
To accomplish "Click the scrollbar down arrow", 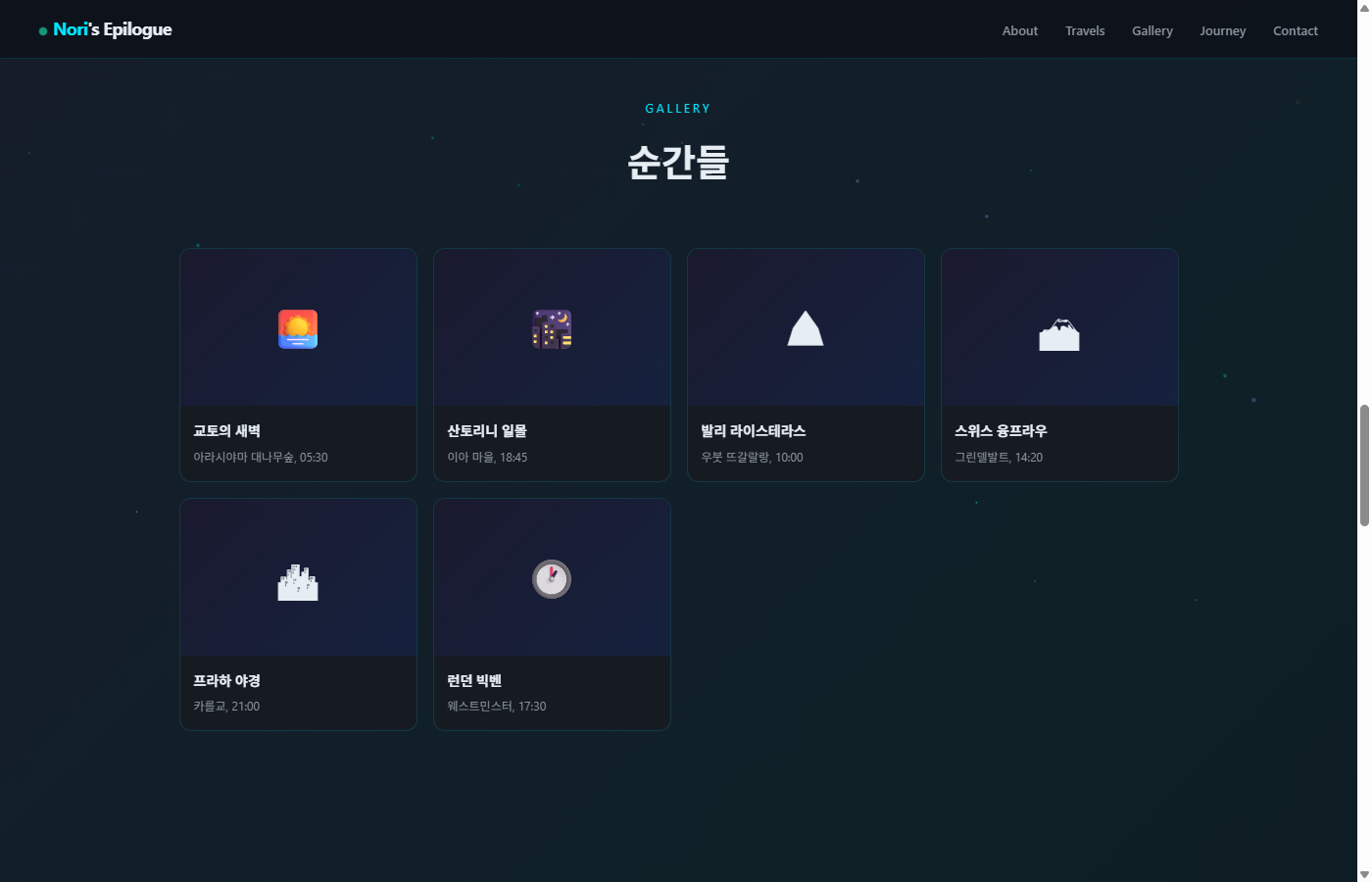I will tap(1363, 874).
